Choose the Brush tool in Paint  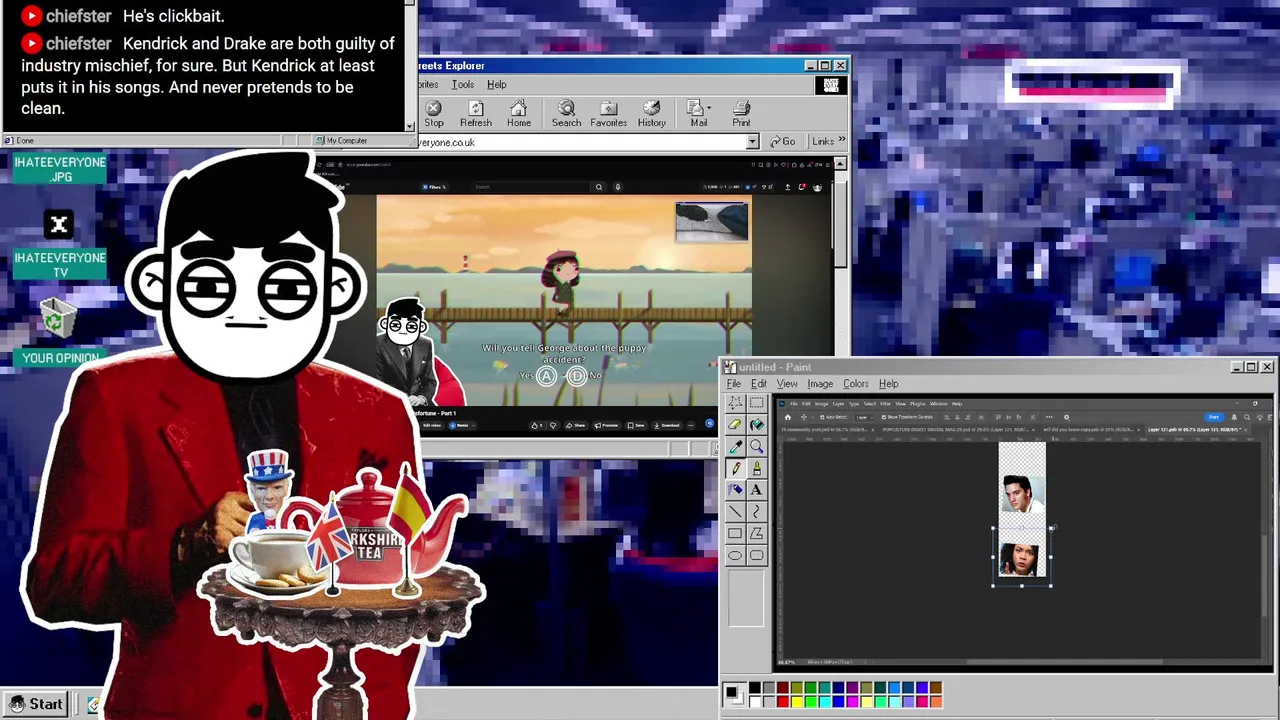pos(756,468)
